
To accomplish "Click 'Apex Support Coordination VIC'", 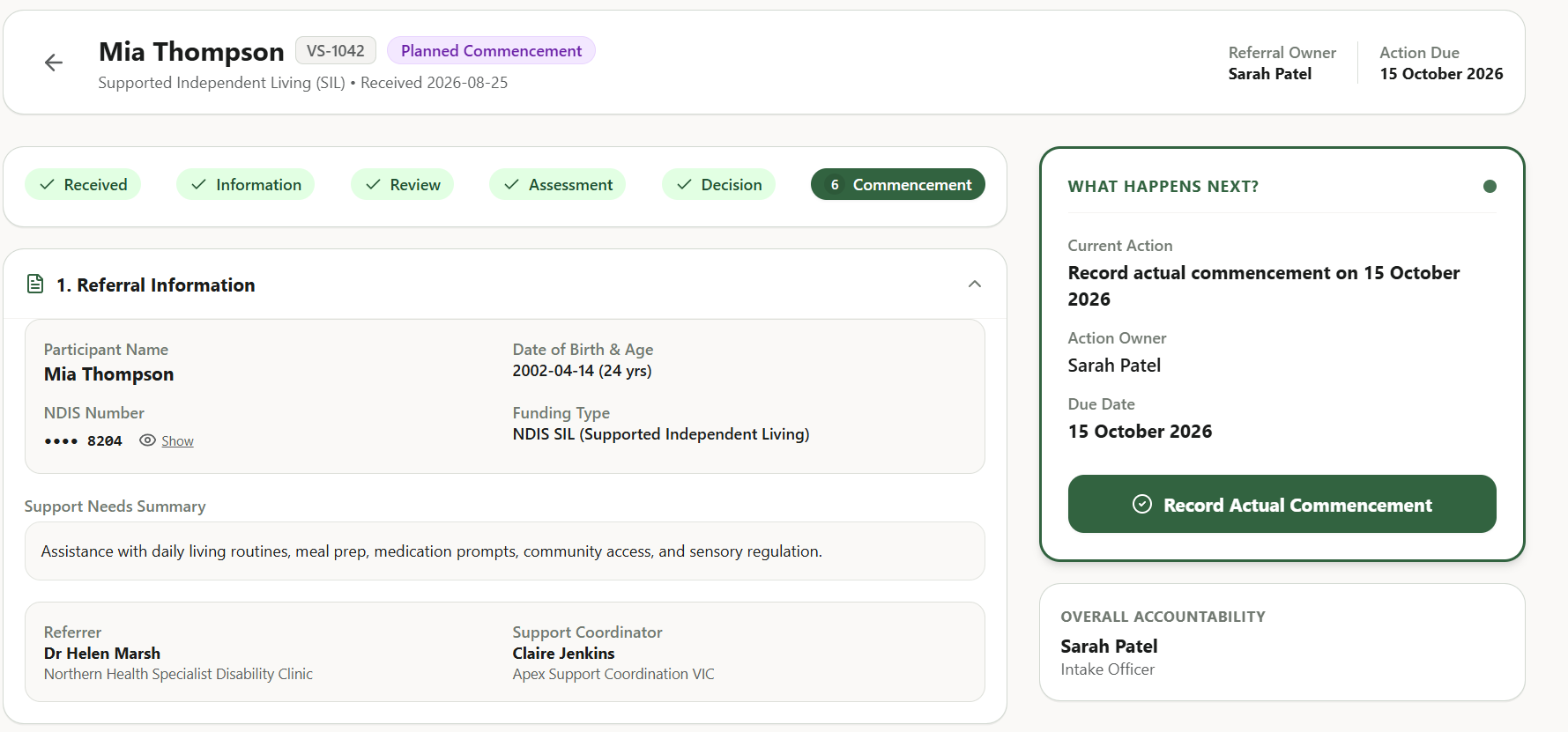I will point(613,674).
